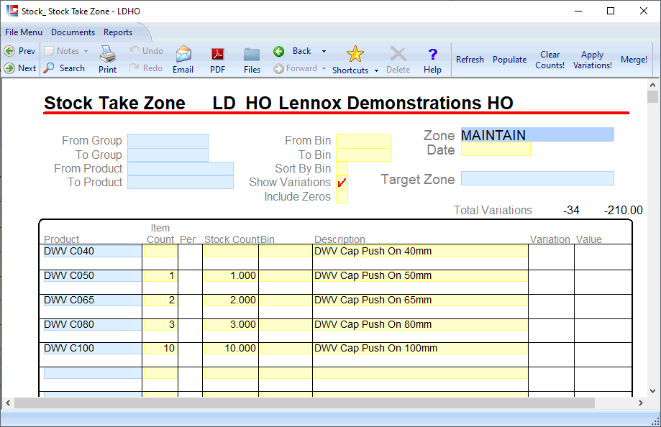Select the DWV C040 product cell

tap(92, 251)
